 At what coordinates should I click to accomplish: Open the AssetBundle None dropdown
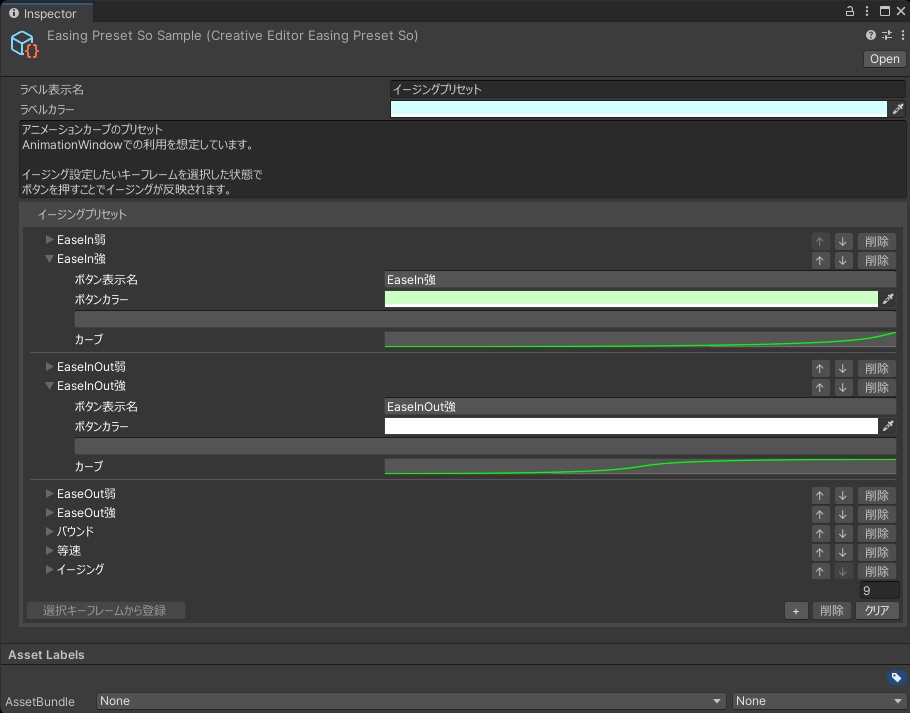tap(410, 701)
